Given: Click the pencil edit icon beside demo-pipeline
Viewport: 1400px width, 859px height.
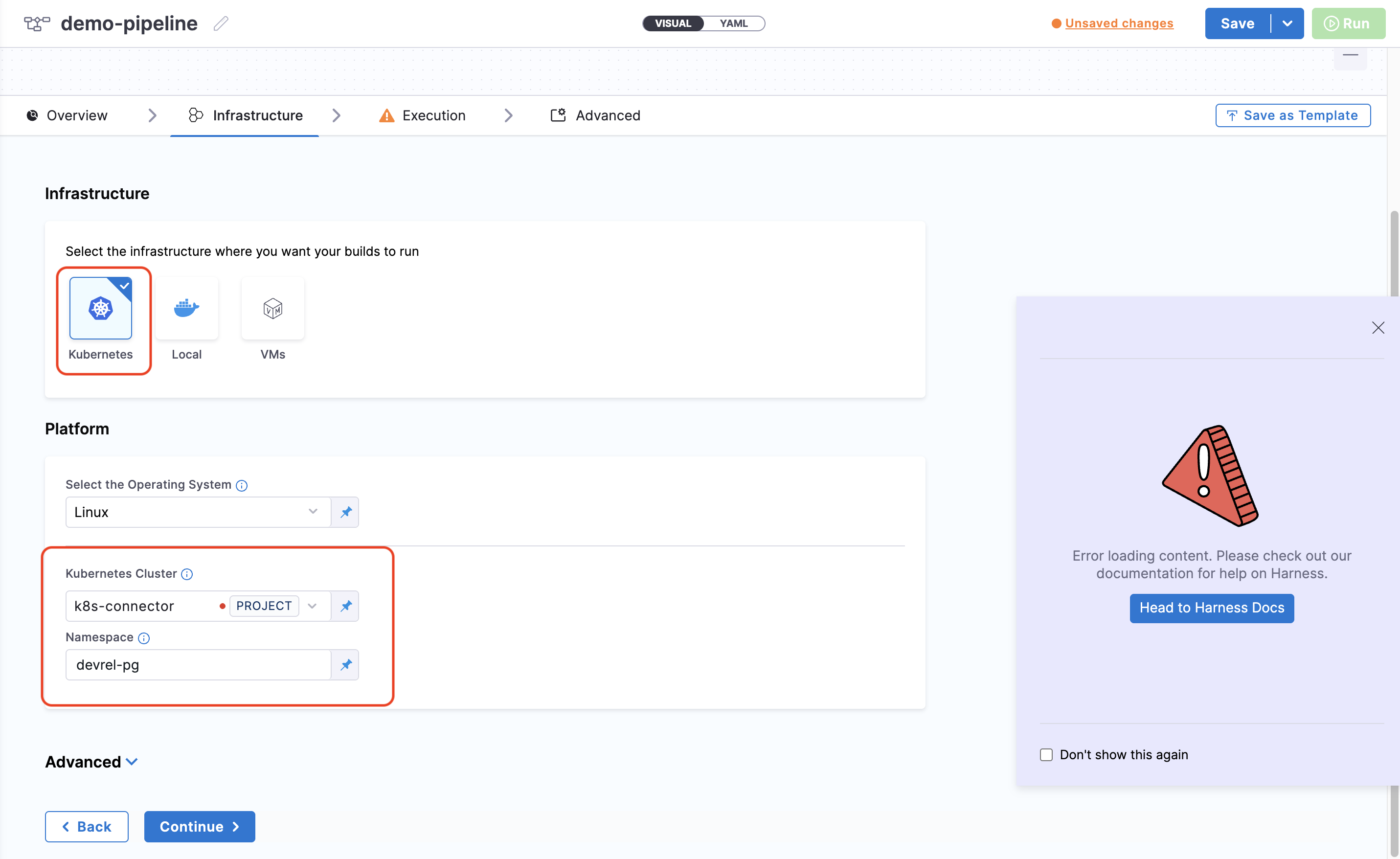Looking at the screenshot, I should click(x=221, y=23).
